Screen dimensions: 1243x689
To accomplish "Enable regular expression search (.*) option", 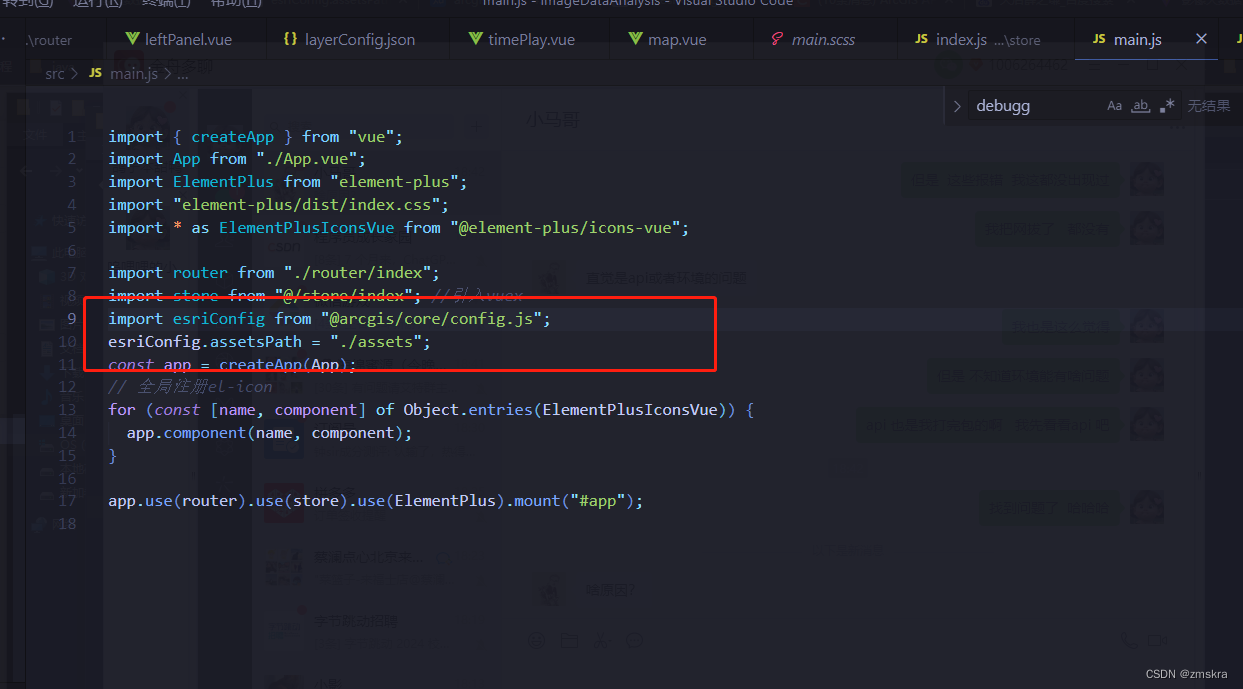I will tap(1167, 105).
